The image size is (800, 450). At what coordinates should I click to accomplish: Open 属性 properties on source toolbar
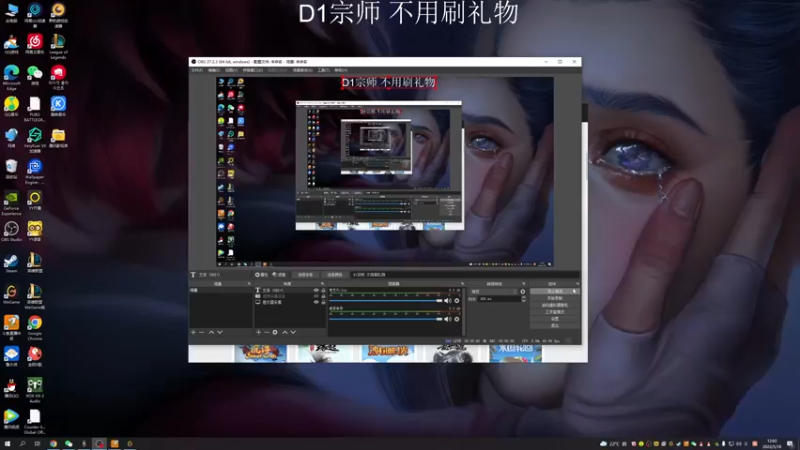point(261,275)
